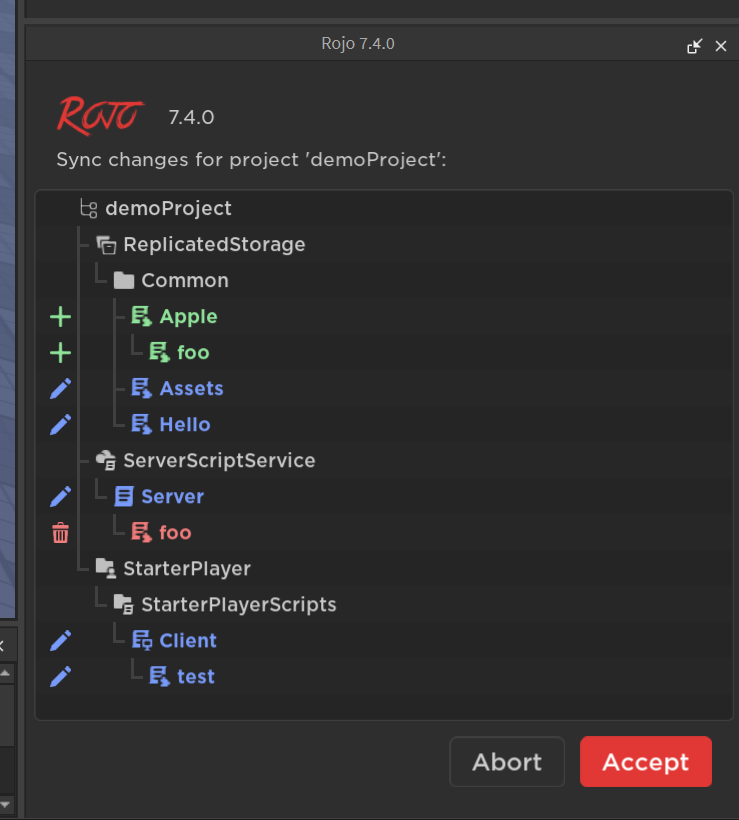Click the pencil edit icon beside Client

[61, 641]
